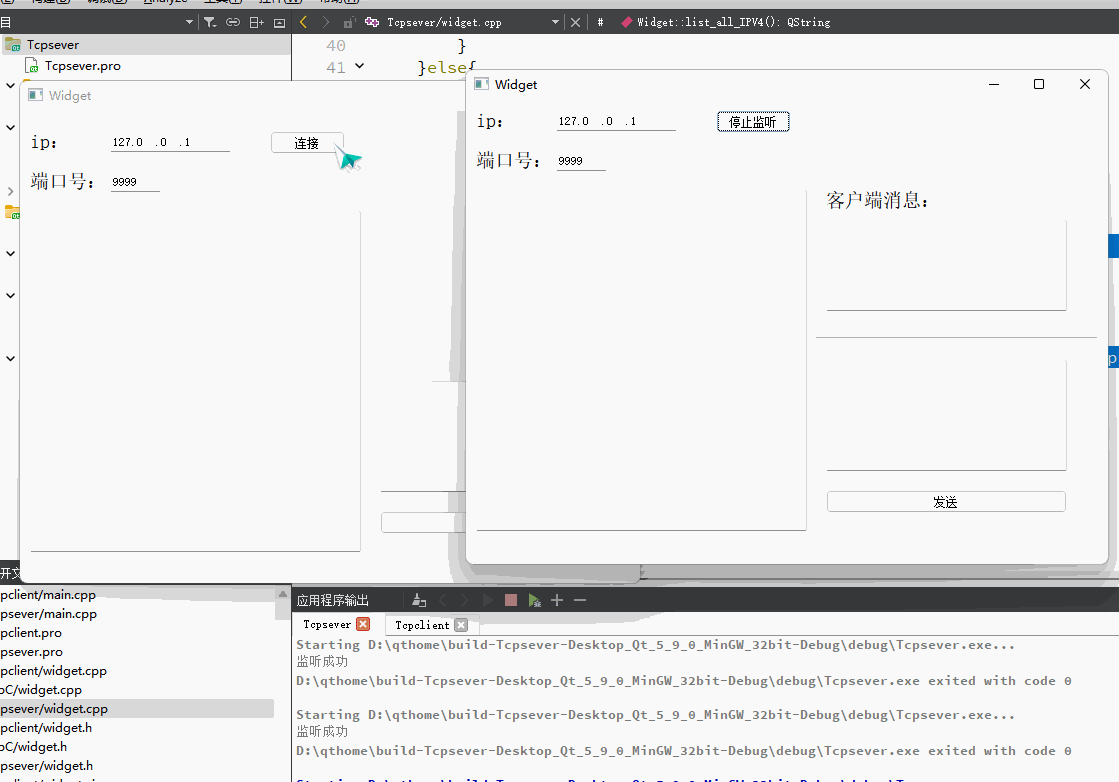Stop the running program with red square
The image size is (1119, 782).
(x=511, y=600)
